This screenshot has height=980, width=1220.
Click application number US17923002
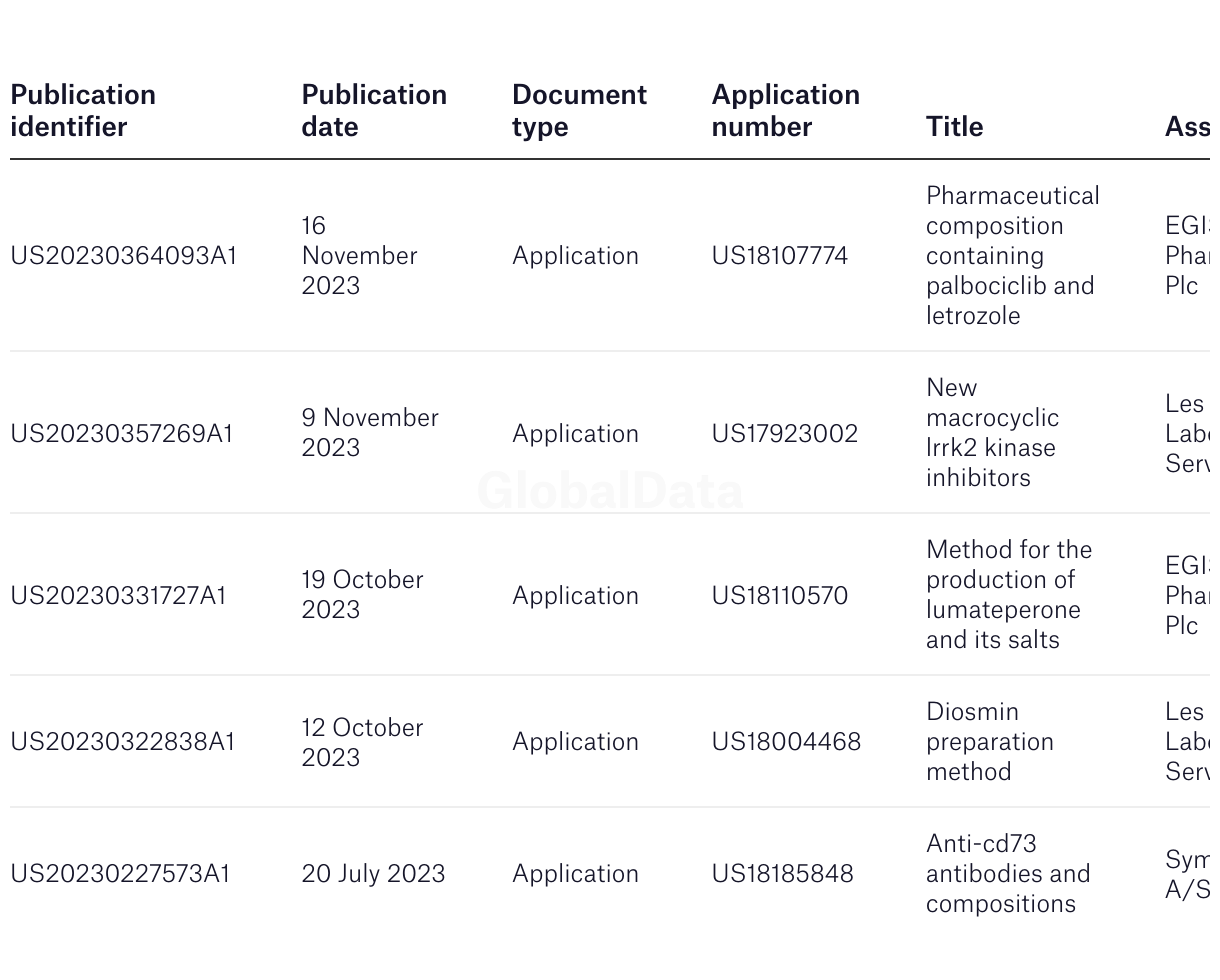coord(785,434)
